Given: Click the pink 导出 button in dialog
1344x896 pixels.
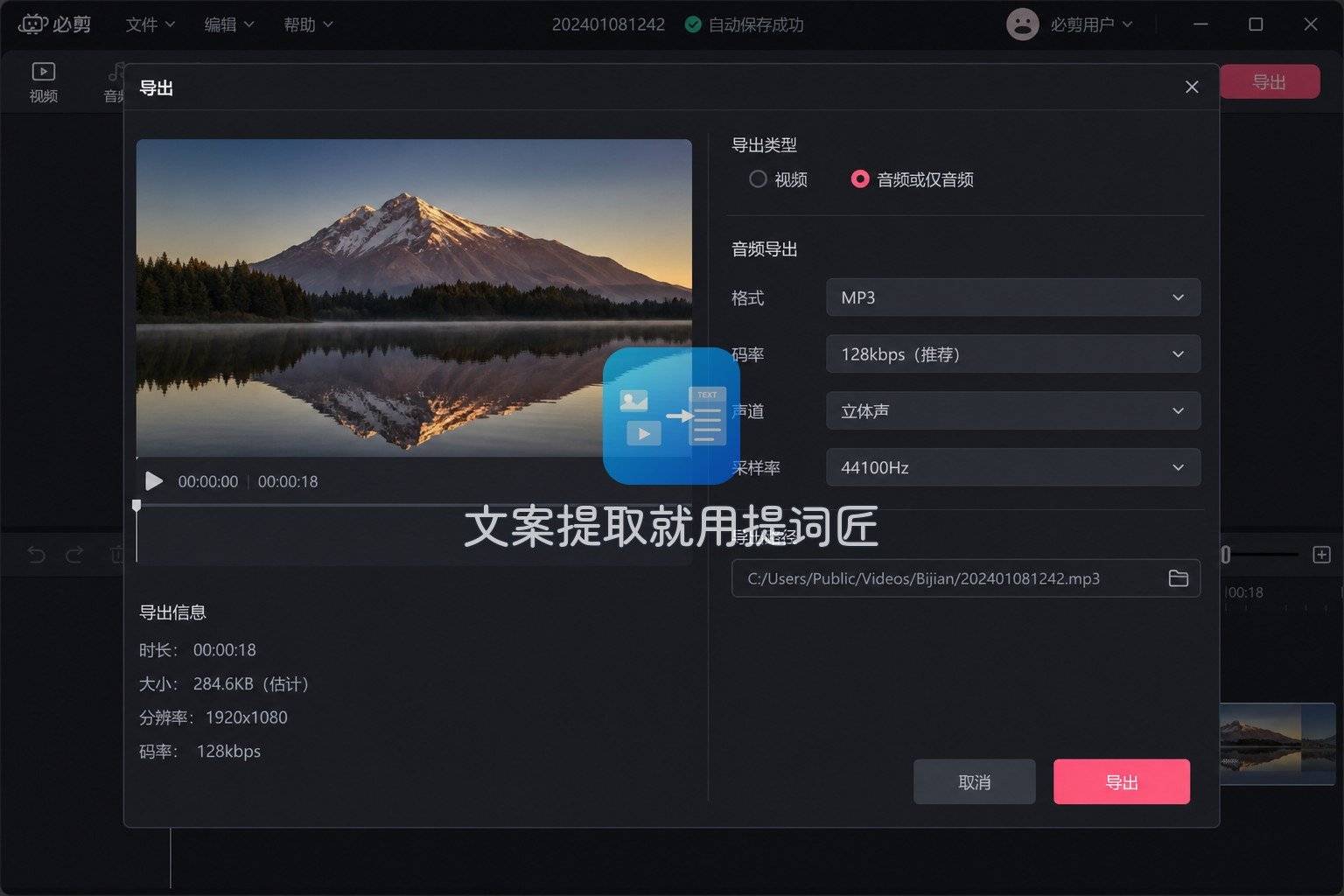Looking at the screenshot, I should pos(1121,782).
